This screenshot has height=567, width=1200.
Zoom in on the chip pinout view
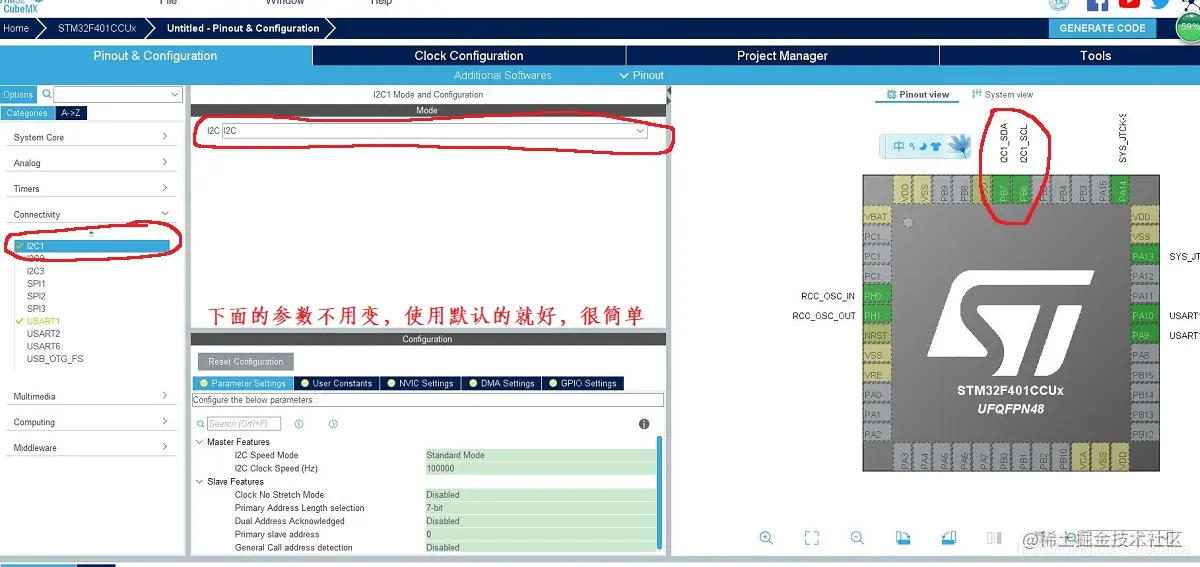pyautogui.click(x=766, y=537)
